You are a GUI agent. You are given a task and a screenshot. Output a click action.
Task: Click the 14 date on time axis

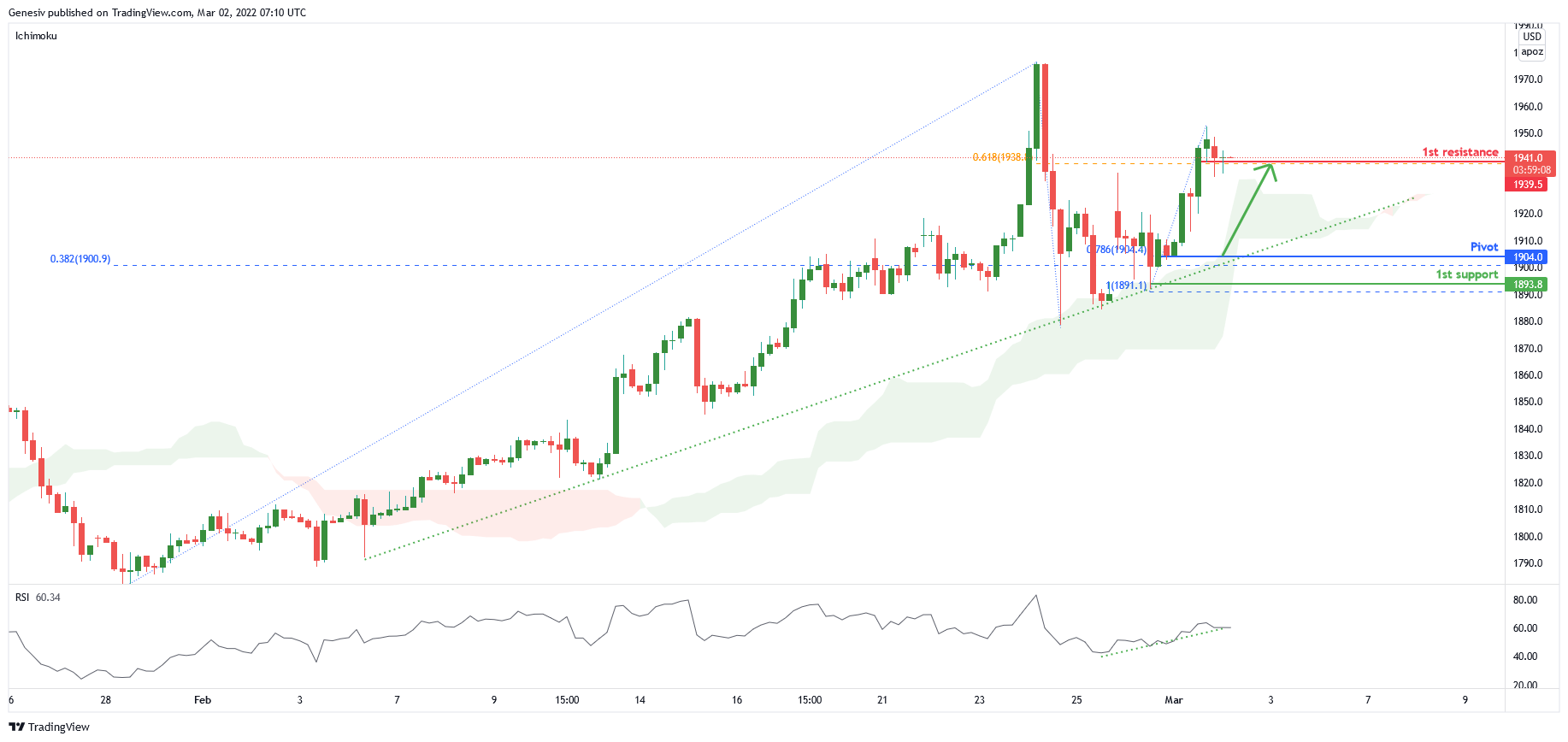click(640, 700)
